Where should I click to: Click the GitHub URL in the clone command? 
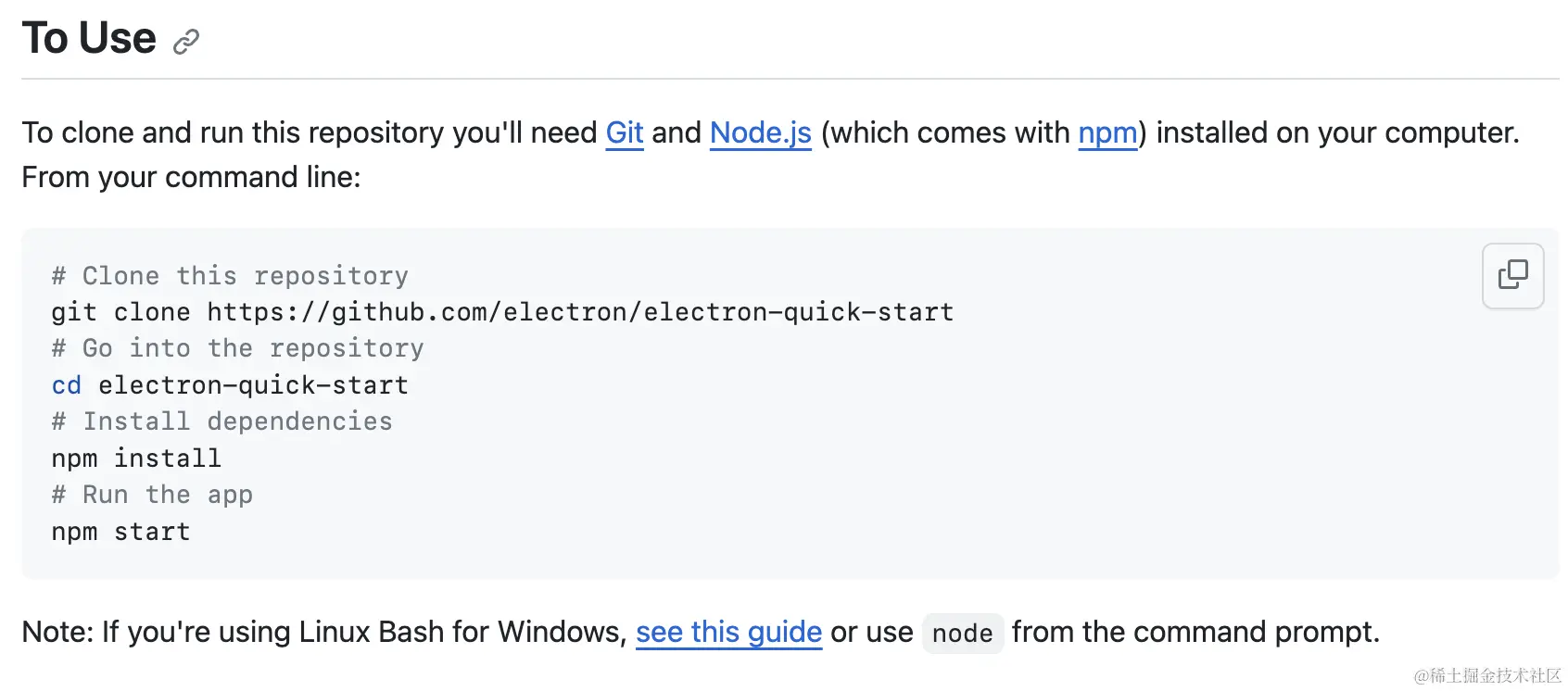coord(580,312)
